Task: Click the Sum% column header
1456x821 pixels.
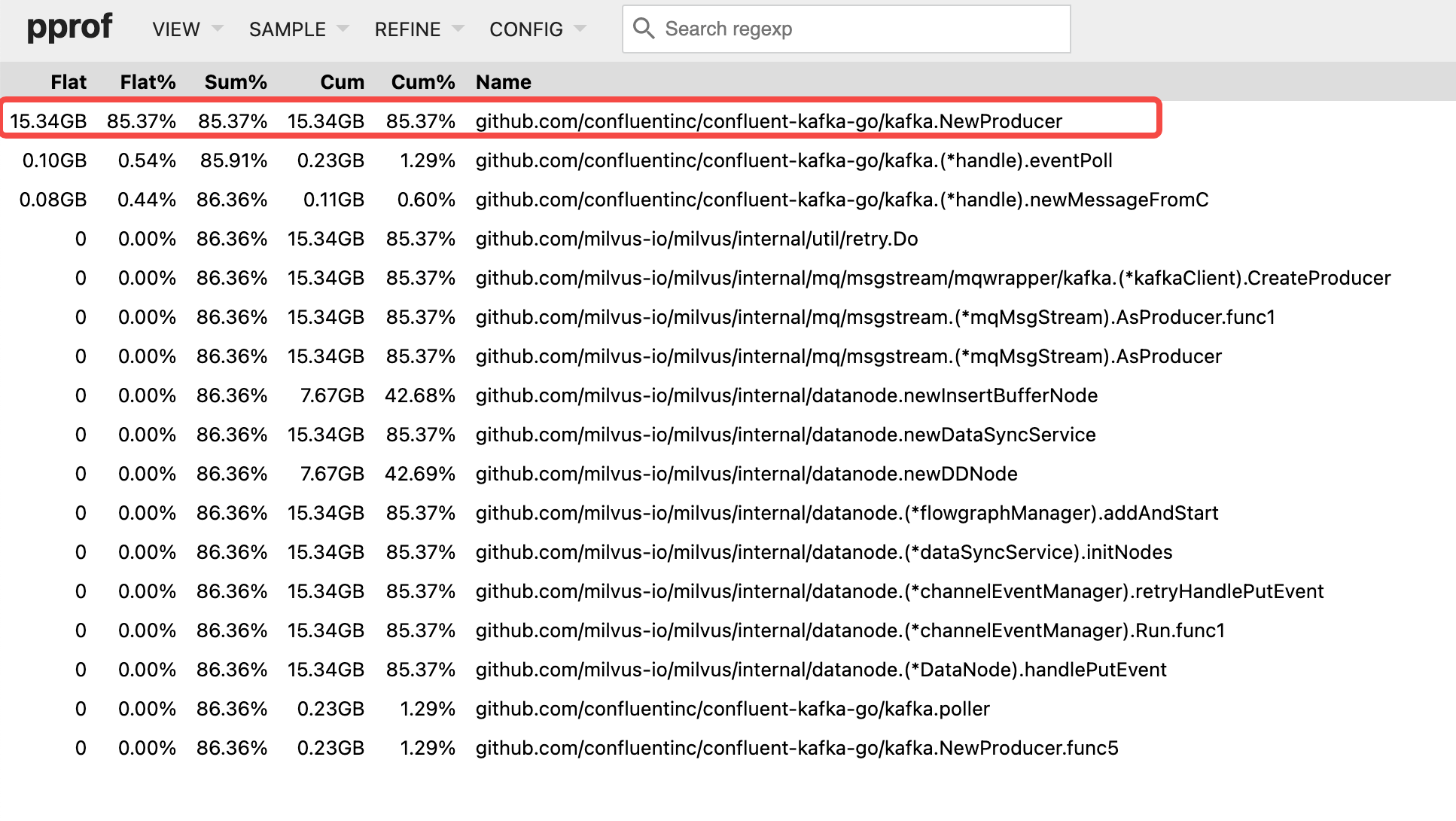Action: point(236,81)
